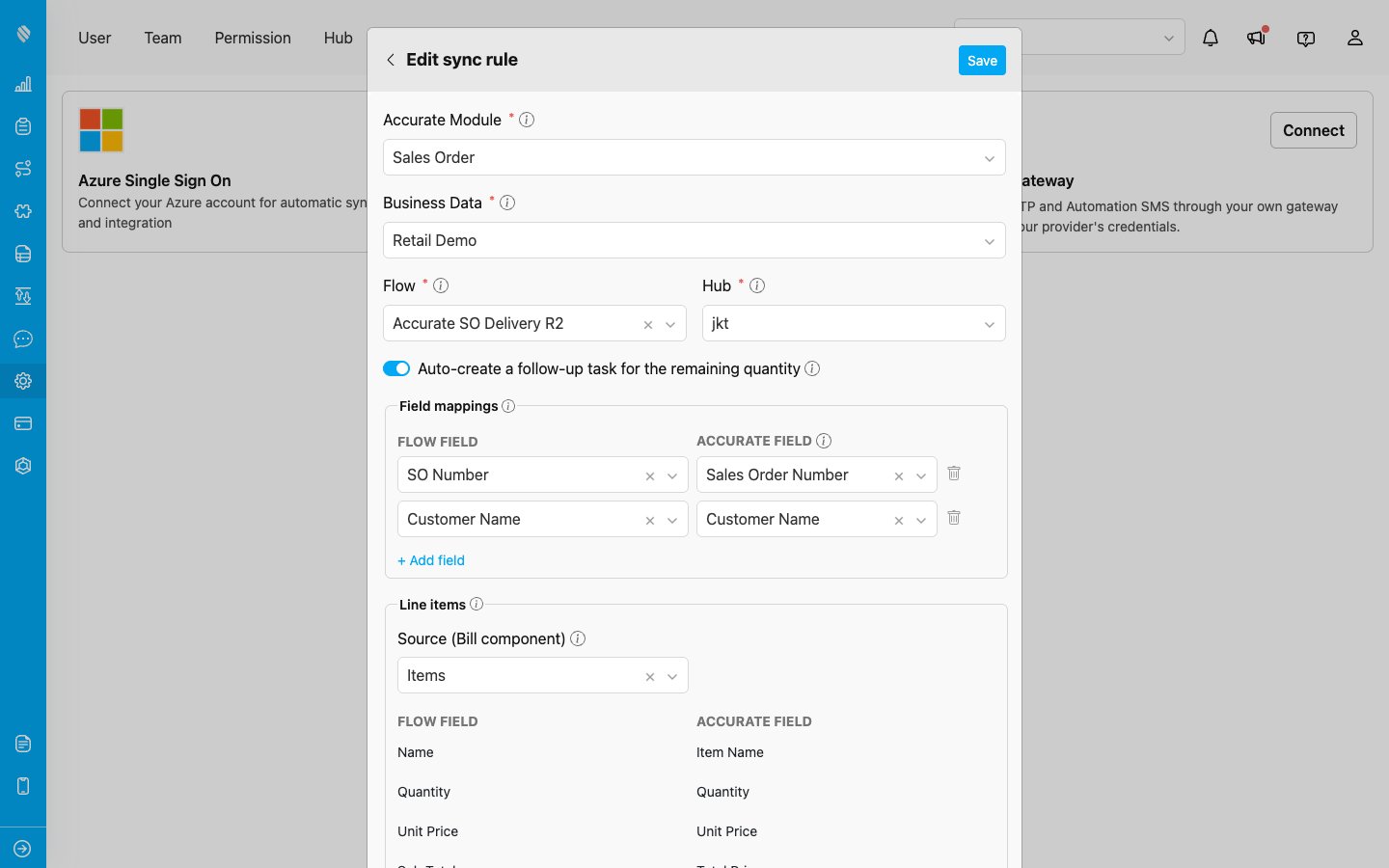Viewport: 1389px width, 868px height.
Task: Click the Connect button on the gateway card
Action: [1314, 130]
